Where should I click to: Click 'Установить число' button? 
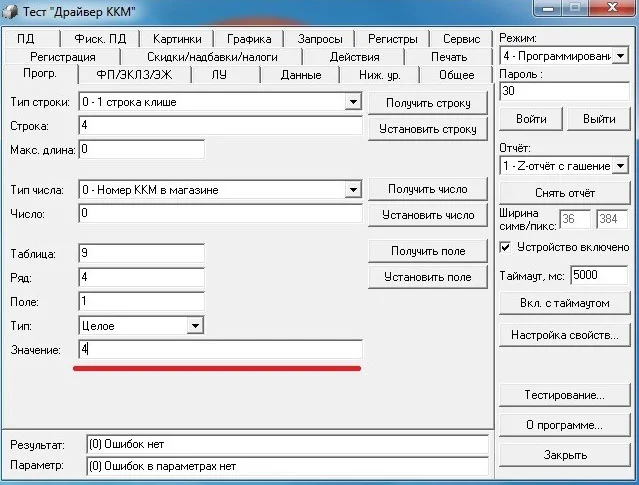coord(428,215)
